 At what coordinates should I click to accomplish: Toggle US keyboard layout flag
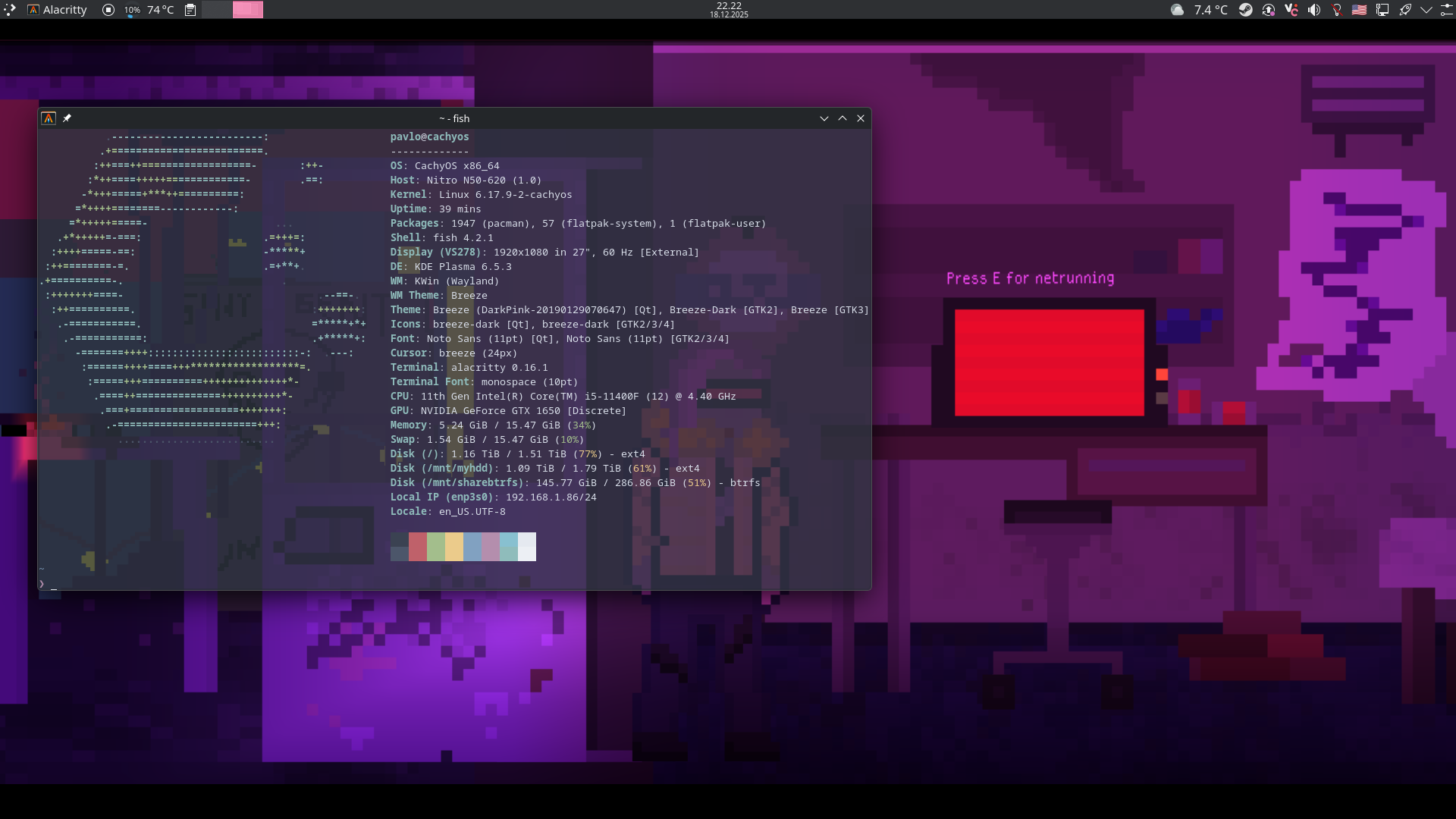point(1359,10)
